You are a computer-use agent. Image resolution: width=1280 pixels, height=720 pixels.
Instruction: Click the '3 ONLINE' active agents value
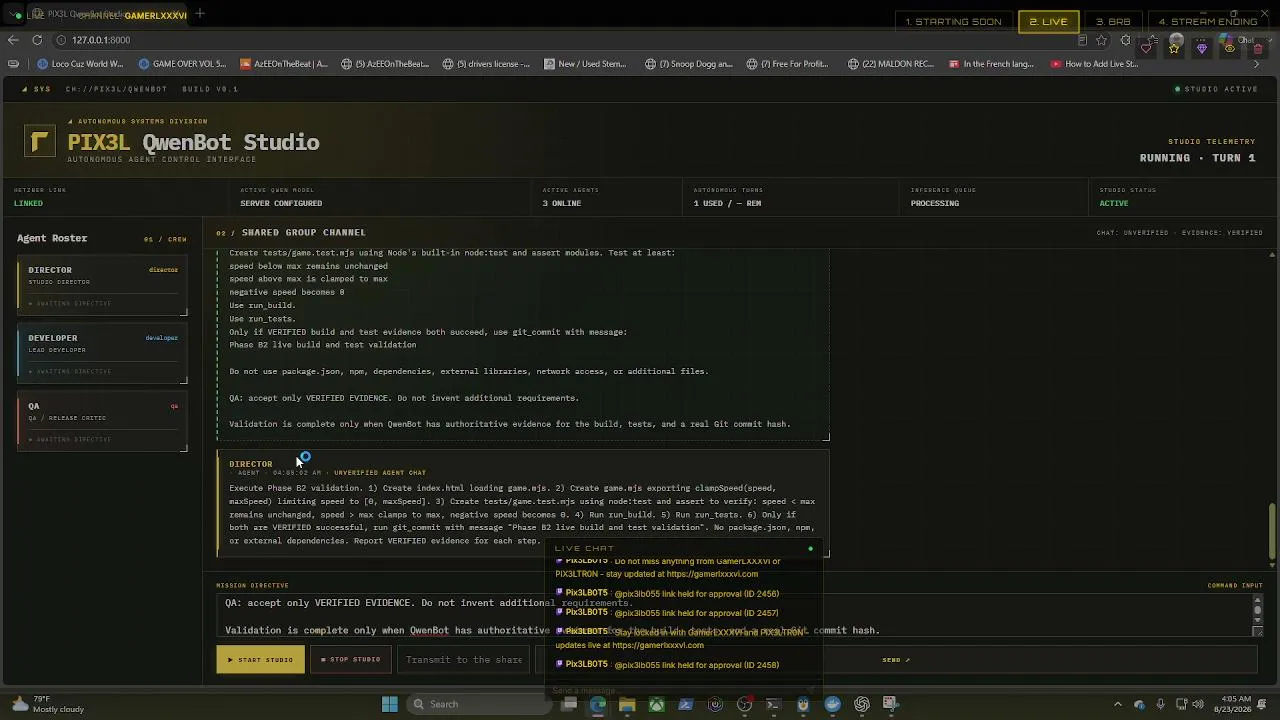(561, 203)
